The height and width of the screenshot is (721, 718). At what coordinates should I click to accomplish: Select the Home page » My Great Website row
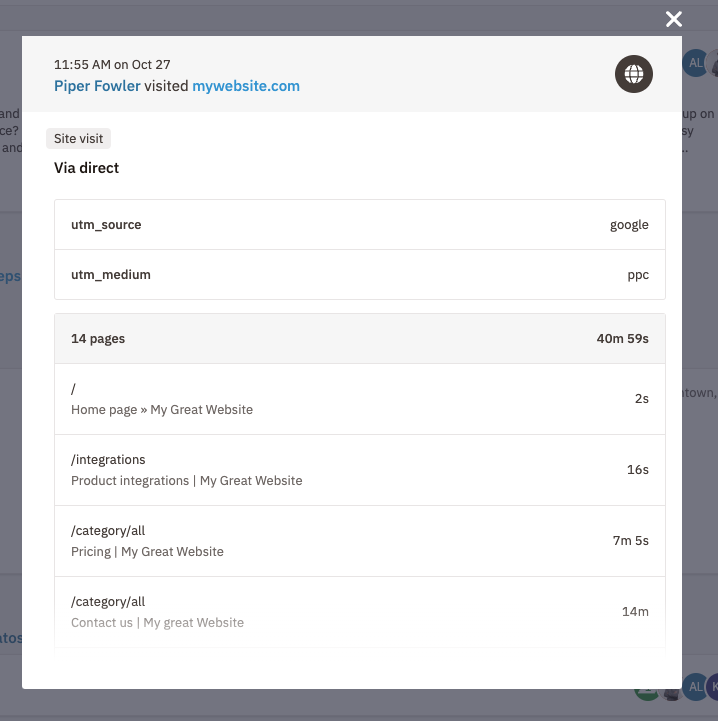tap(360, 399)
